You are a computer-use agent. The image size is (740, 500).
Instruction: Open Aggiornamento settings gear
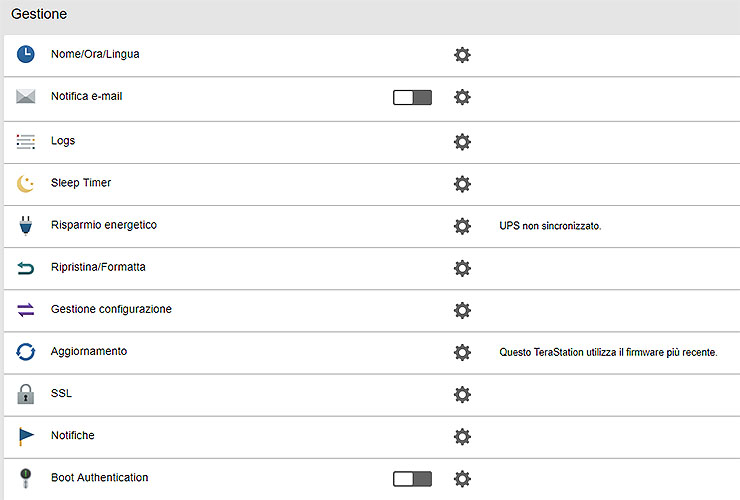(x=462, y=352)
